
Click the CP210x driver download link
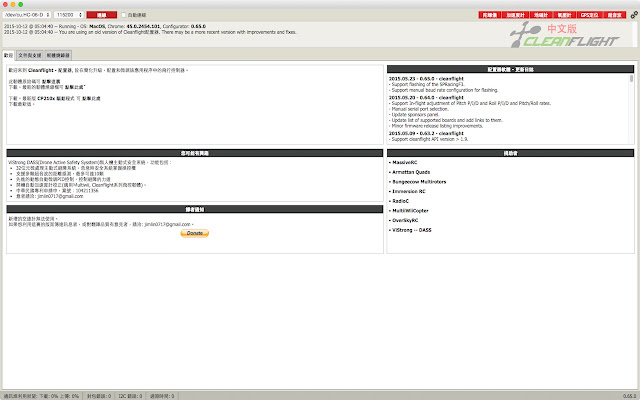(91, 98)
